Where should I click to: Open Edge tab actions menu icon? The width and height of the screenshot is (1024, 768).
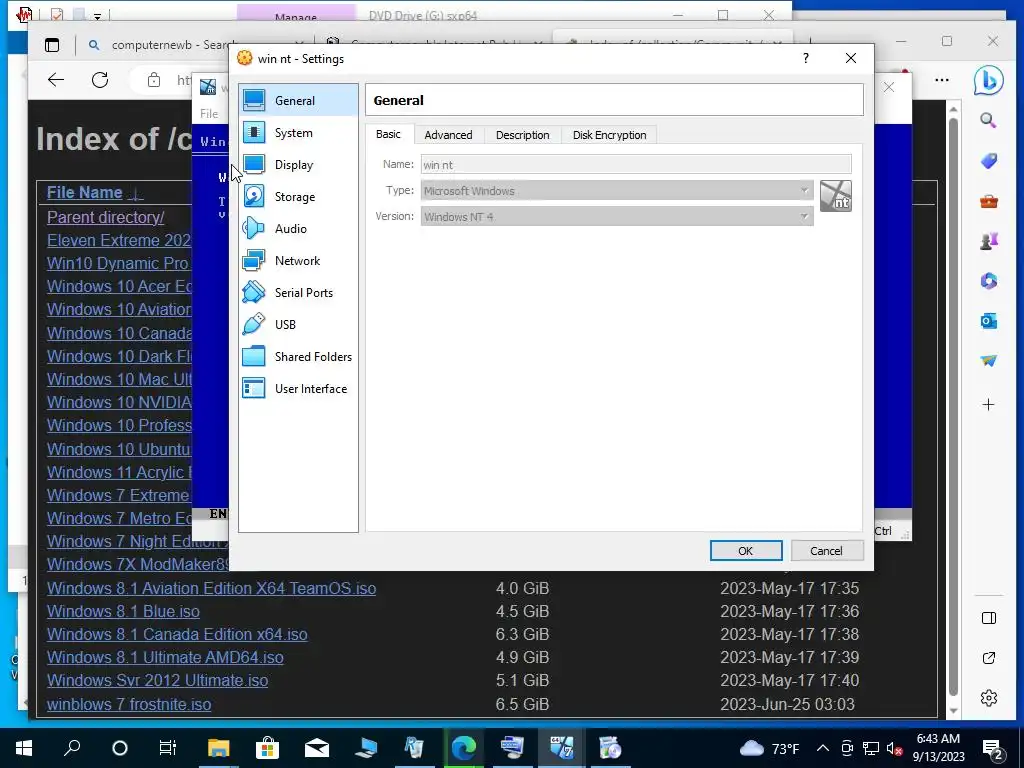(x=52, y=45)
